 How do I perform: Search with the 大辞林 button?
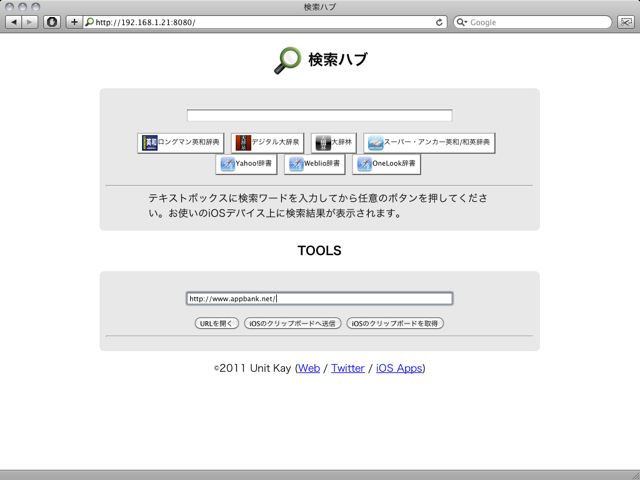click(x=334, y=143)
